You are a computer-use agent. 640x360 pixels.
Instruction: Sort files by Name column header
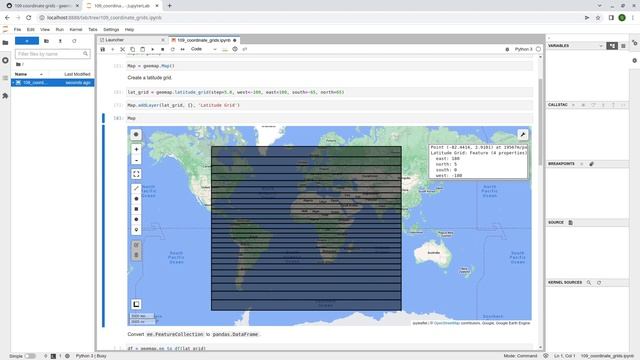21,74
